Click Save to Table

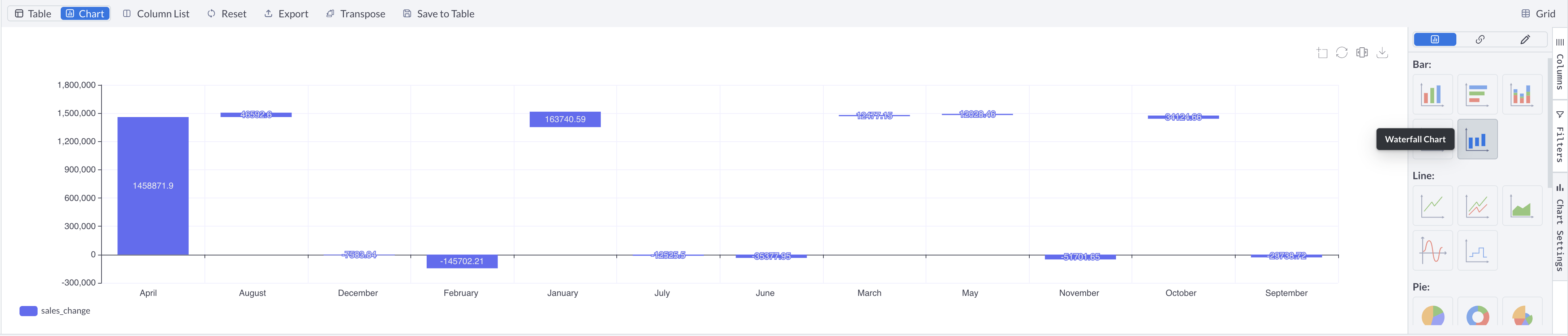(x=438, y=13)
